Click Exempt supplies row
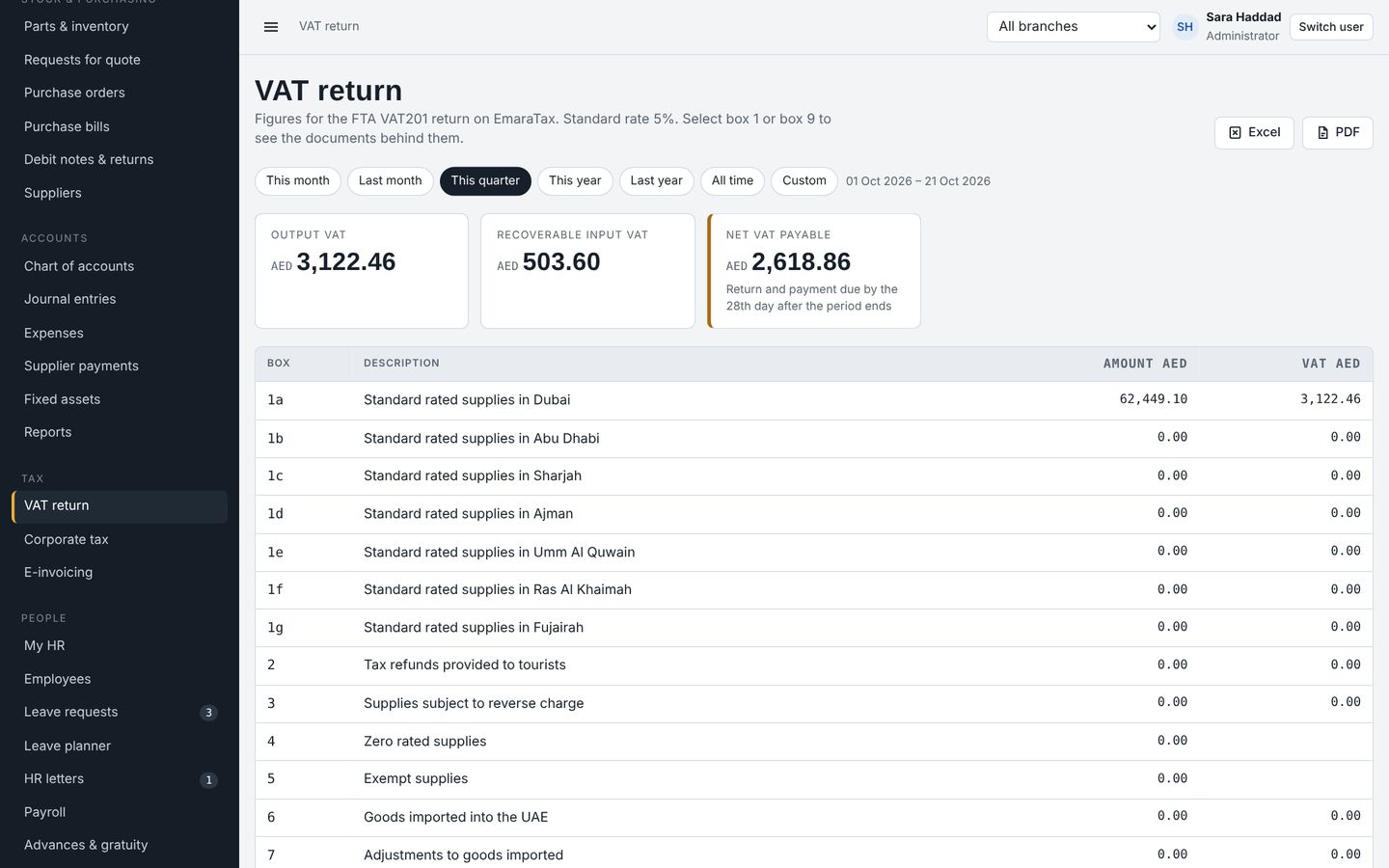Image resolution: width=1389 pixels, height=868 pixels. (x=813, y=779)
